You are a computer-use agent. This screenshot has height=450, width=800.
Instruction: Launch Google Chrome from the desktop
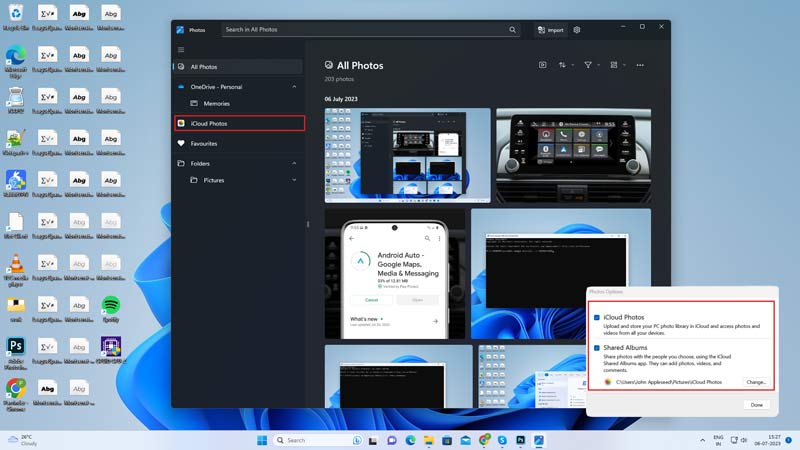16,395
